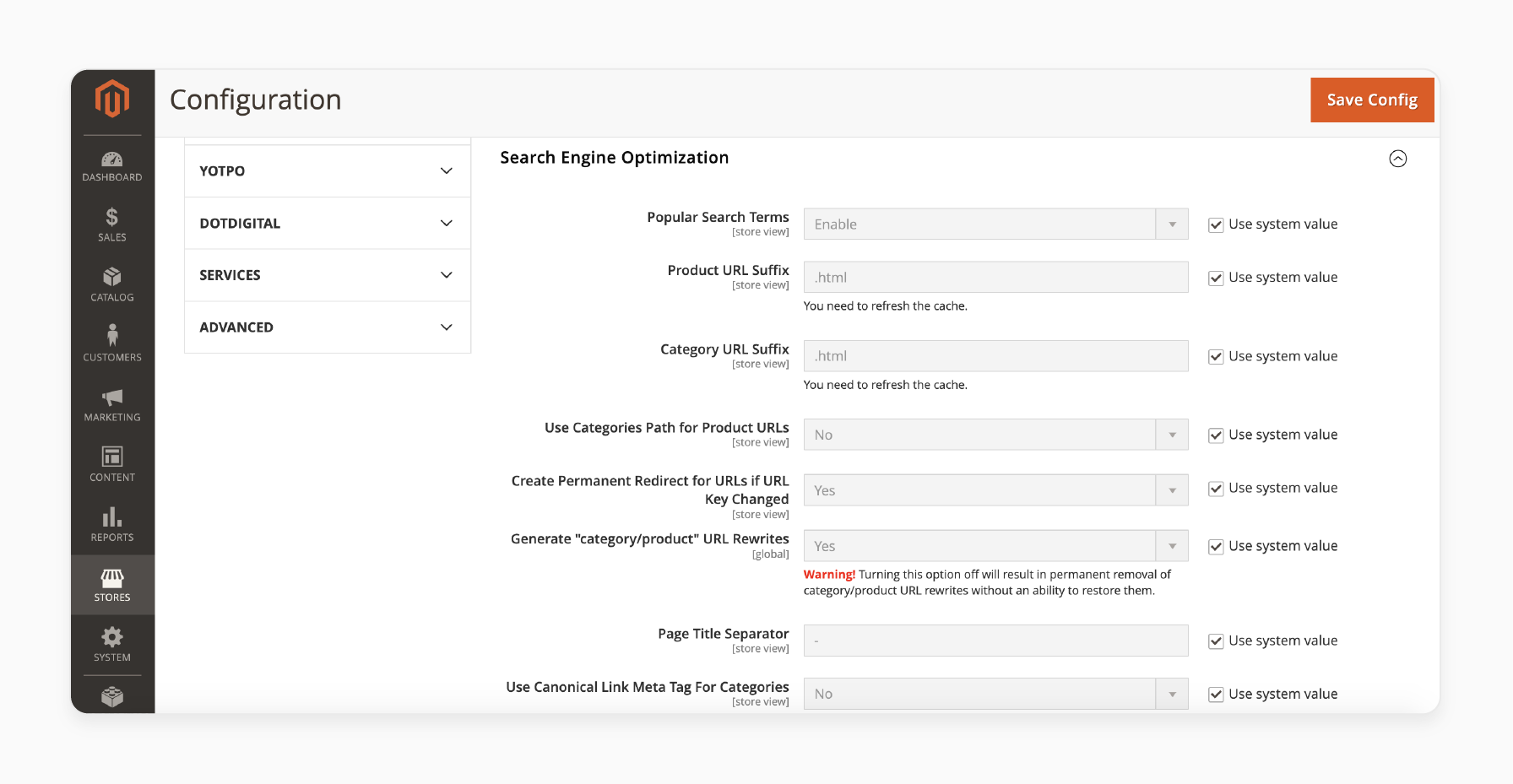Uncheck Use system value for Category URL Suffix
The height and width of the screenshot is (784, 1513).
pyautogui.click(x=1216, y=357)
